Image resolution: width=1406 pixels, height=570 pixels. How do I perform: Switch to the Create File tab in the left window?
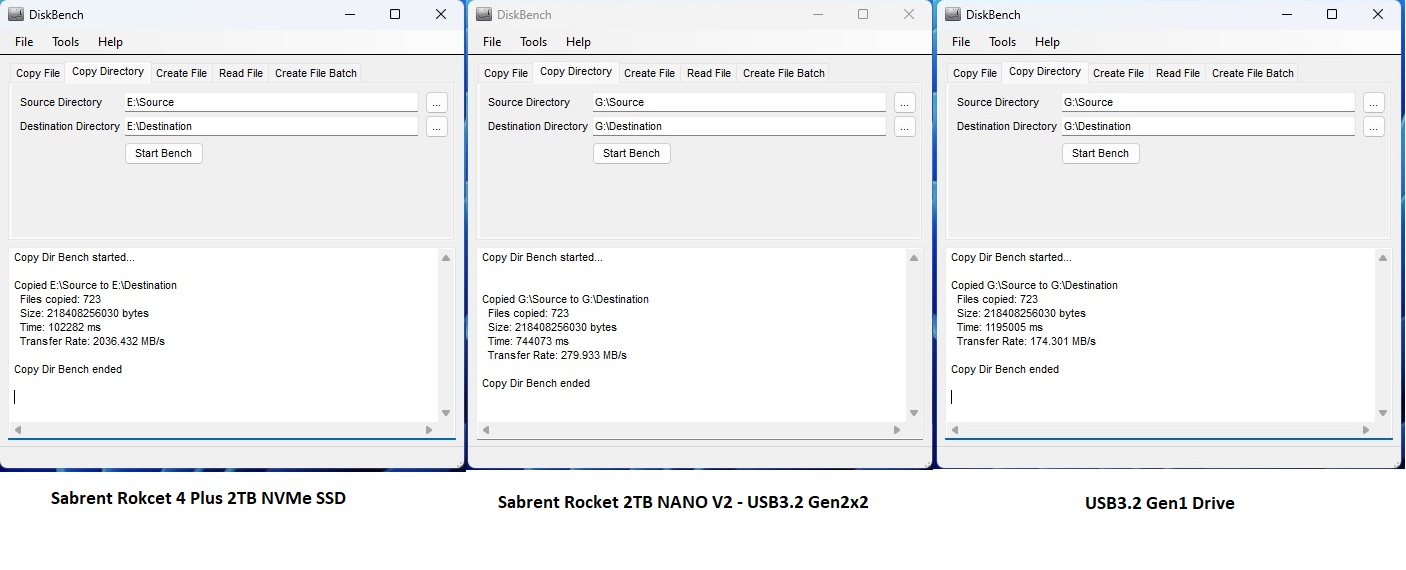tap(181, 73)
